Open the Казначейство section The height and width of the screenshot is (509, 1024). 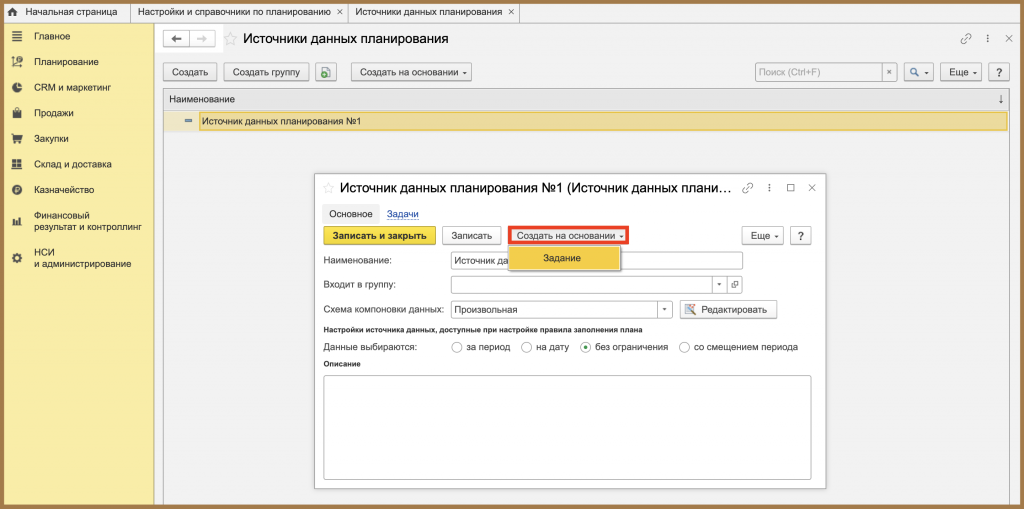64,190
